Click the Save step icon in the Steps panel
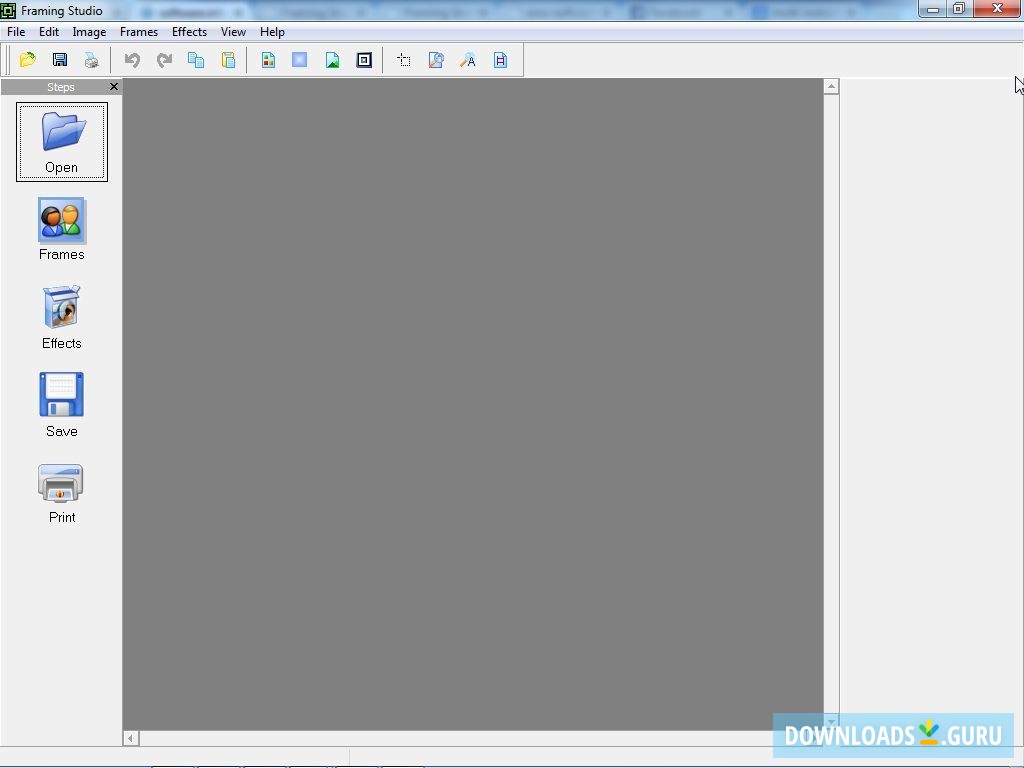Image resolution: width=1024 pixels, height=768 pixels. point(61,404)
